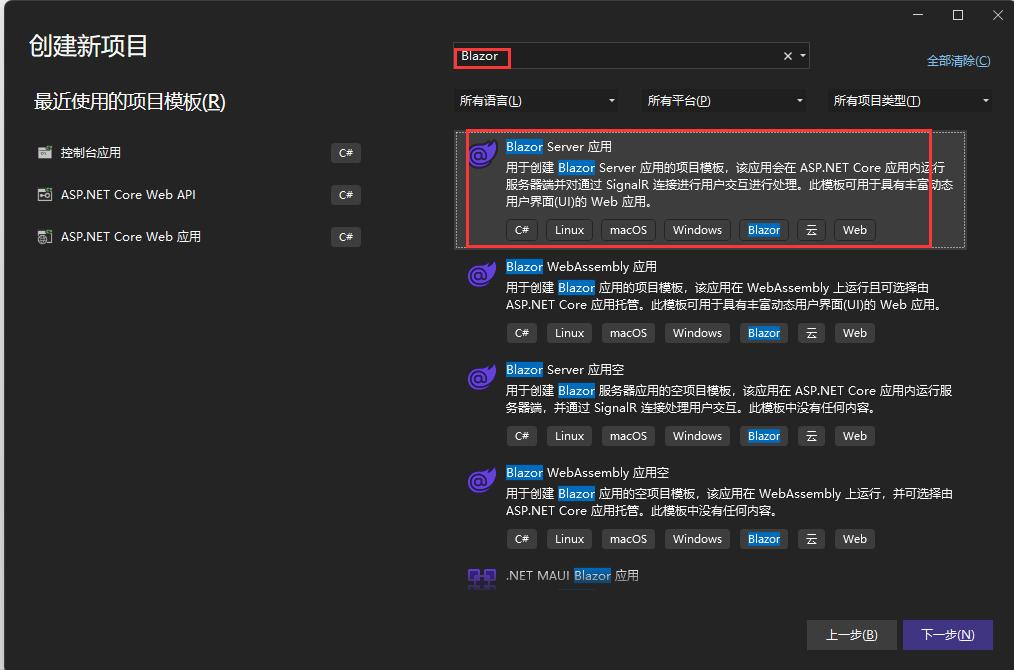Click 云 tag under Blazor WebAssembly 应用
This screenshot has height=670, width=1014.
[x=811, y=333]
